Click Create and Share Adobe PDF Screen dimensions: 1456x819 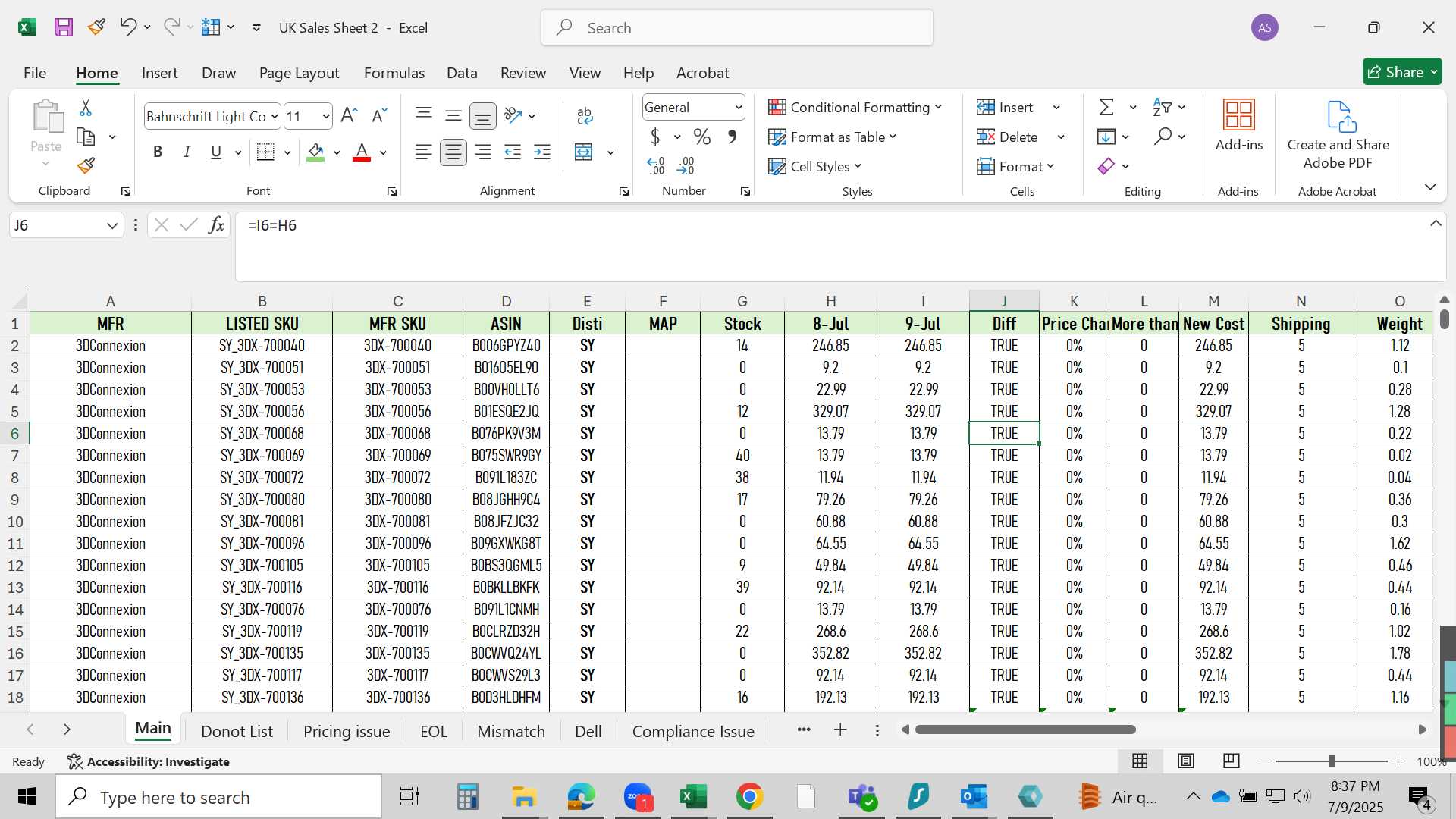1338,135
